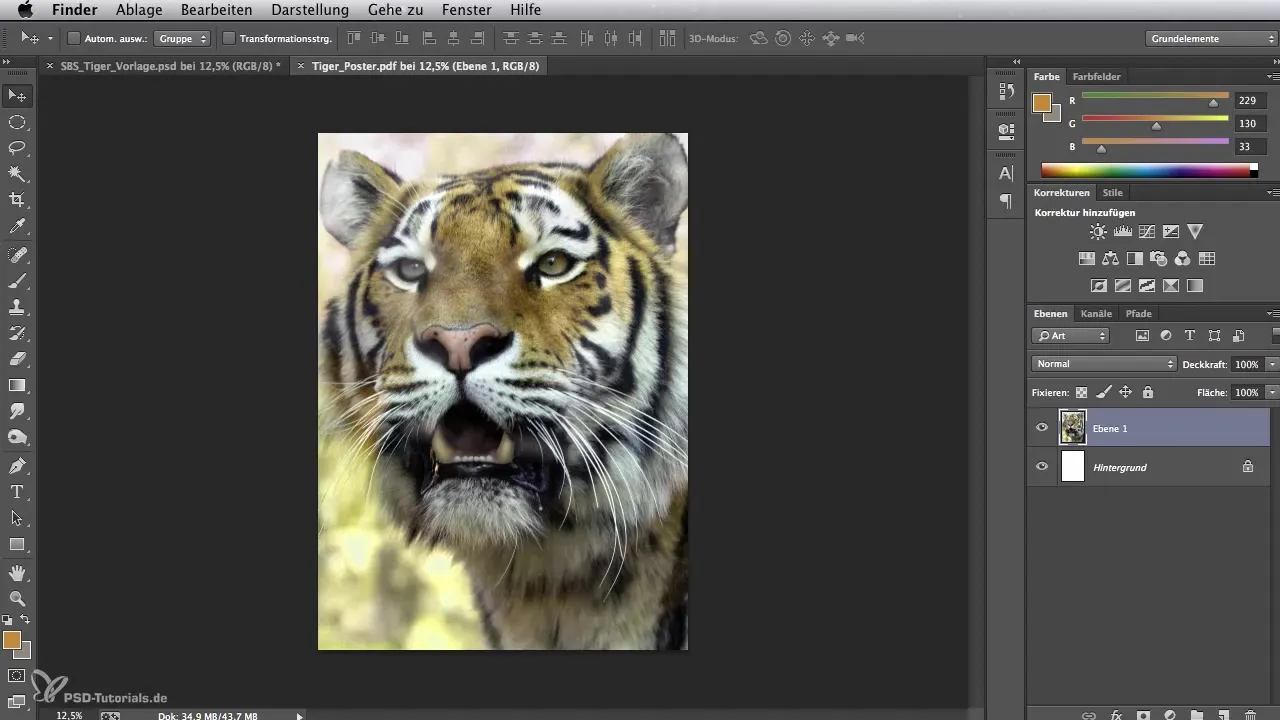Open the Hilfe menu
1280x720 pixels.
coord(525,10)
